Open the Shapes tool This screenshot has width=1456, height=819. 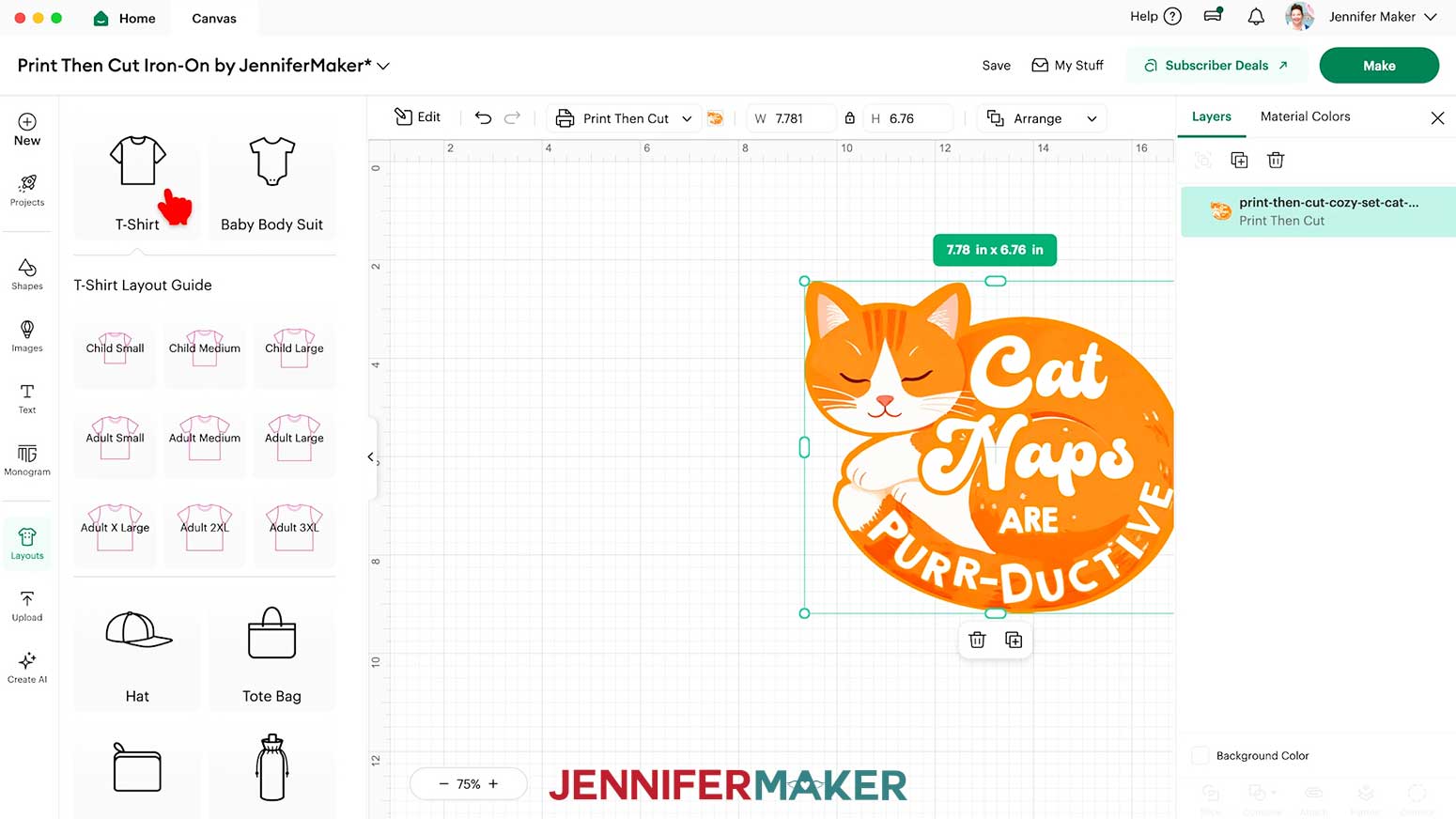click(27, 274)
